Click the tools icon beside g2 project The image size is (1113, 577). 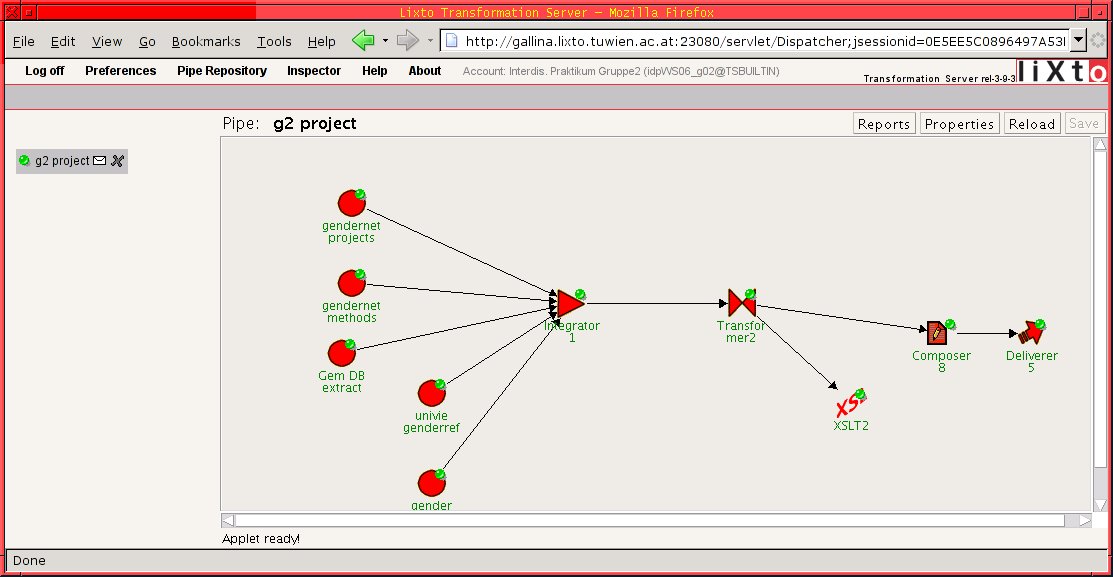coord(117,161)
